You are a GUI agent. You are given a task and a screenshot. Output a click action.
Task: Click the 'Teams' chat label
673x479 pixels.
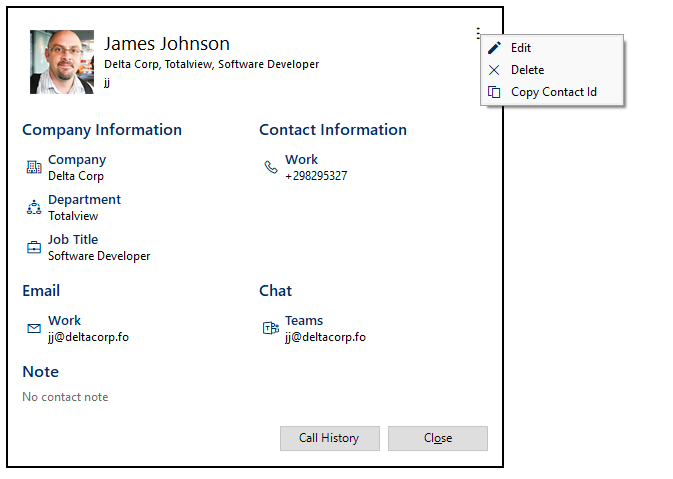(304, 321)
